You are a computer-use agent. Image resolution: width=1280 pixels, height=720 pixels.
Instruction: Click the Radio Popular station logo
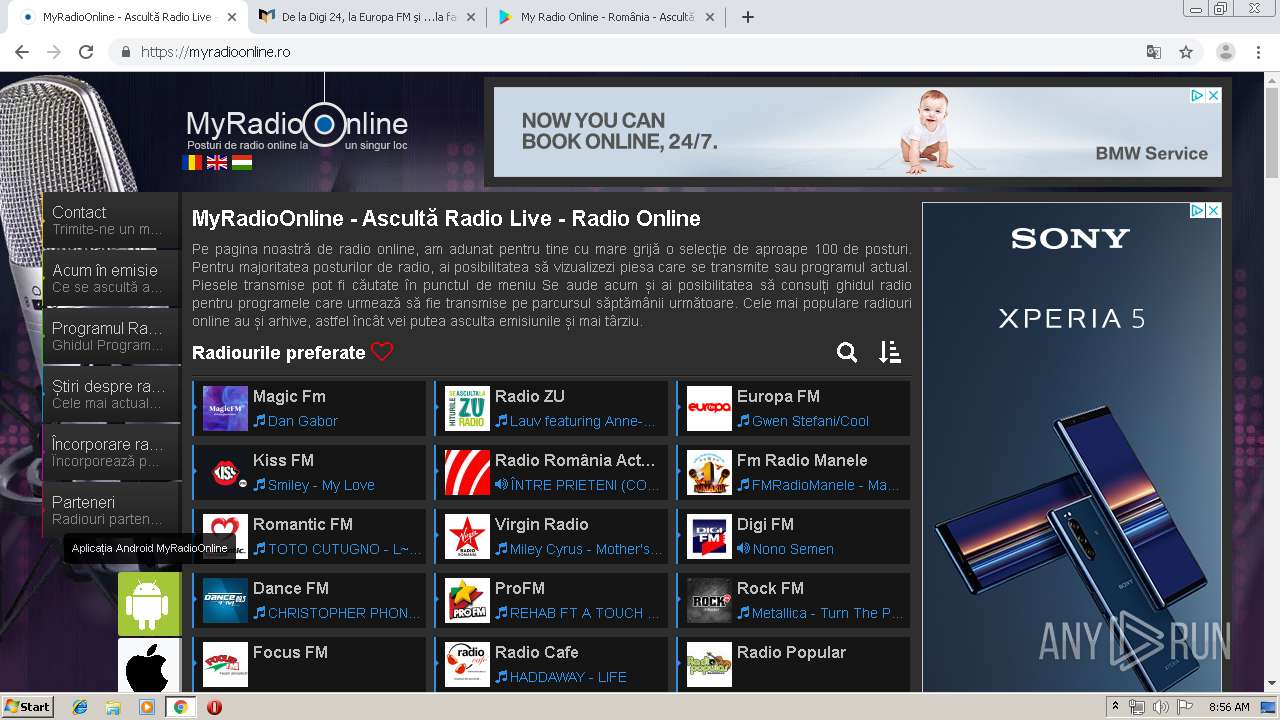[709, 665]
